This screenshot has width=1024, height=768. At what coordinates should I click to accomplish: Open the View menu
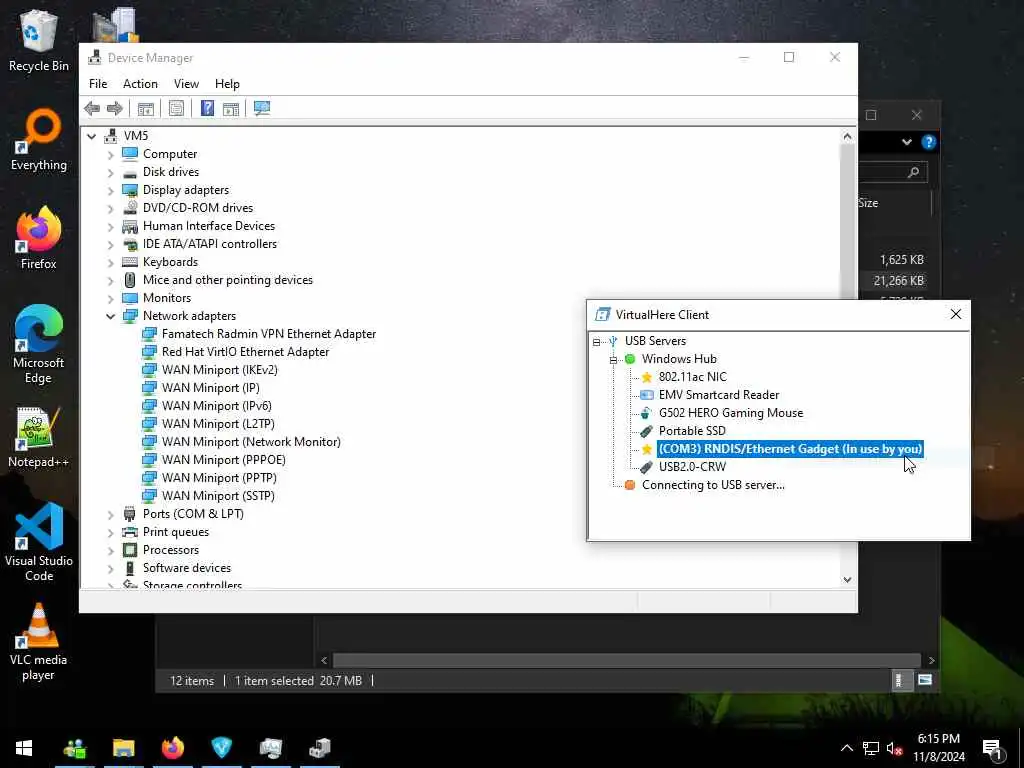pyautogui.click(x=186, y=84)
